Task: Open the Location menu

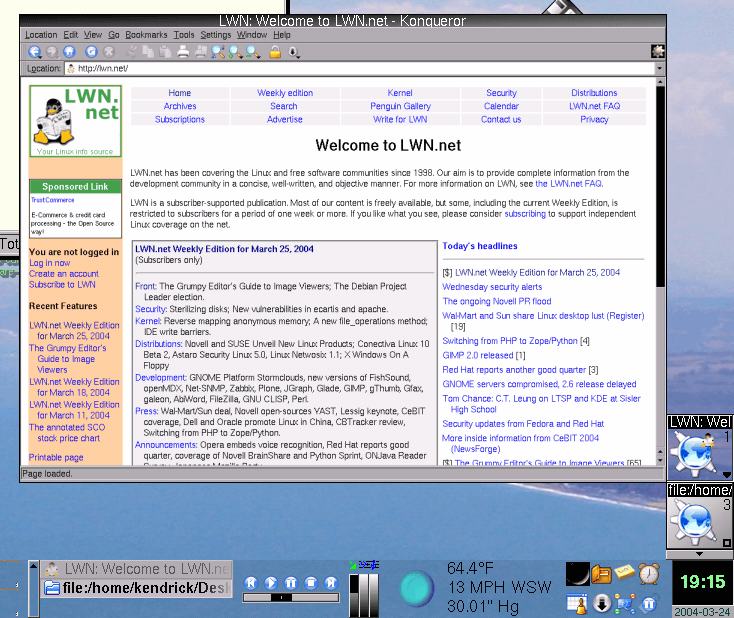Action: coord(41,35)
